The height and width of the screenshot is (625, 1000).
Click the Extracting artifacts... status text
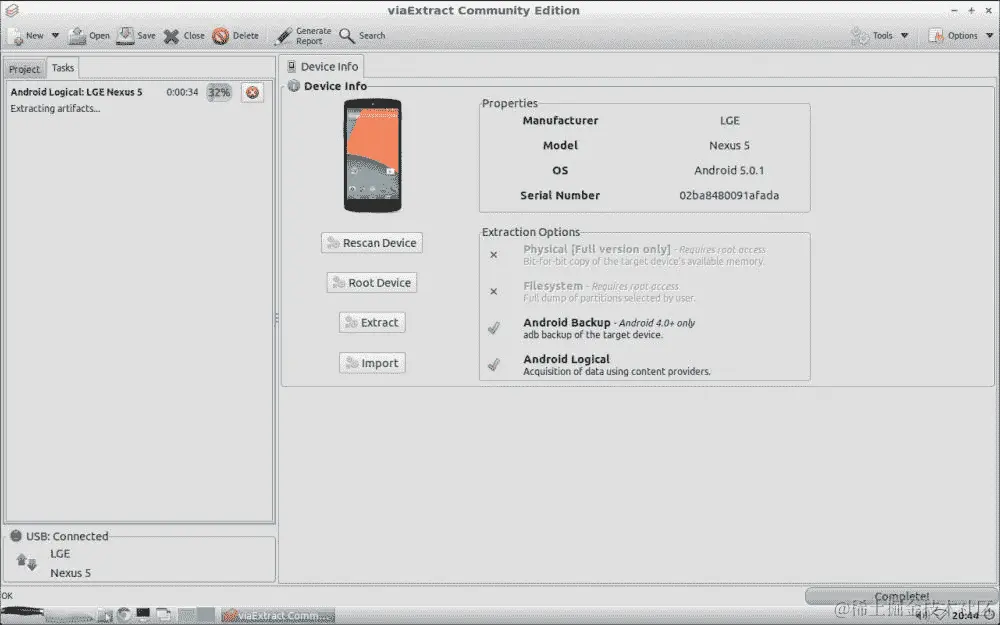55,108
